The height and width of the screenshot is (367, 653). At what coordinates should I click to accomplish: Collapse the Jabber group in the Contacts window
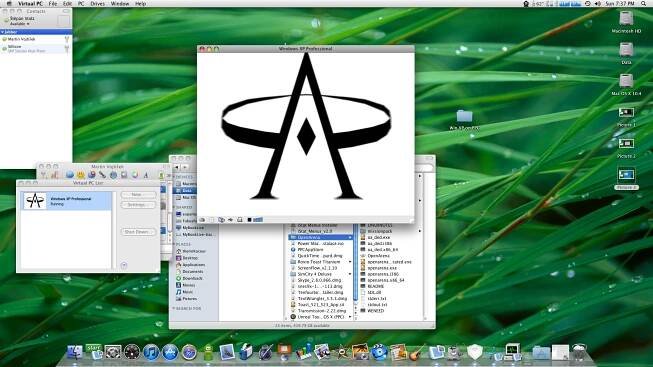[2, 32]
